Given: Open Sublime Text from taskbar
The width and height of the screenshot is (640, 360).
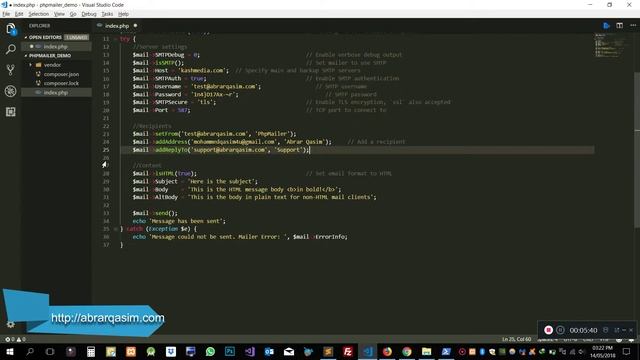Looking at the screenshot, I should tap(328, 351).
